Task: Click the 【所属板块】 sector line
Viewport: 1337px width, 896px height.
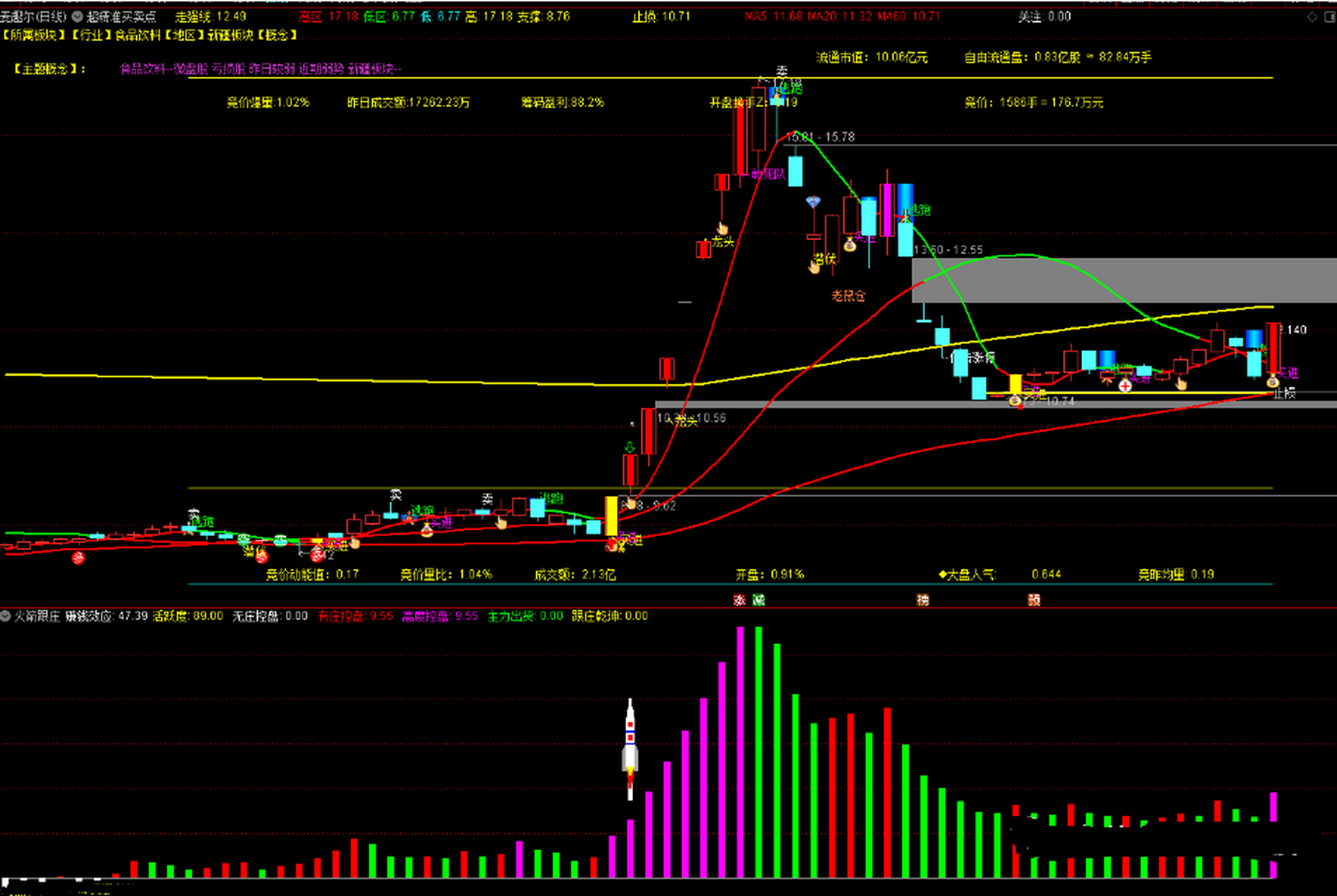Action: [149, 35]
